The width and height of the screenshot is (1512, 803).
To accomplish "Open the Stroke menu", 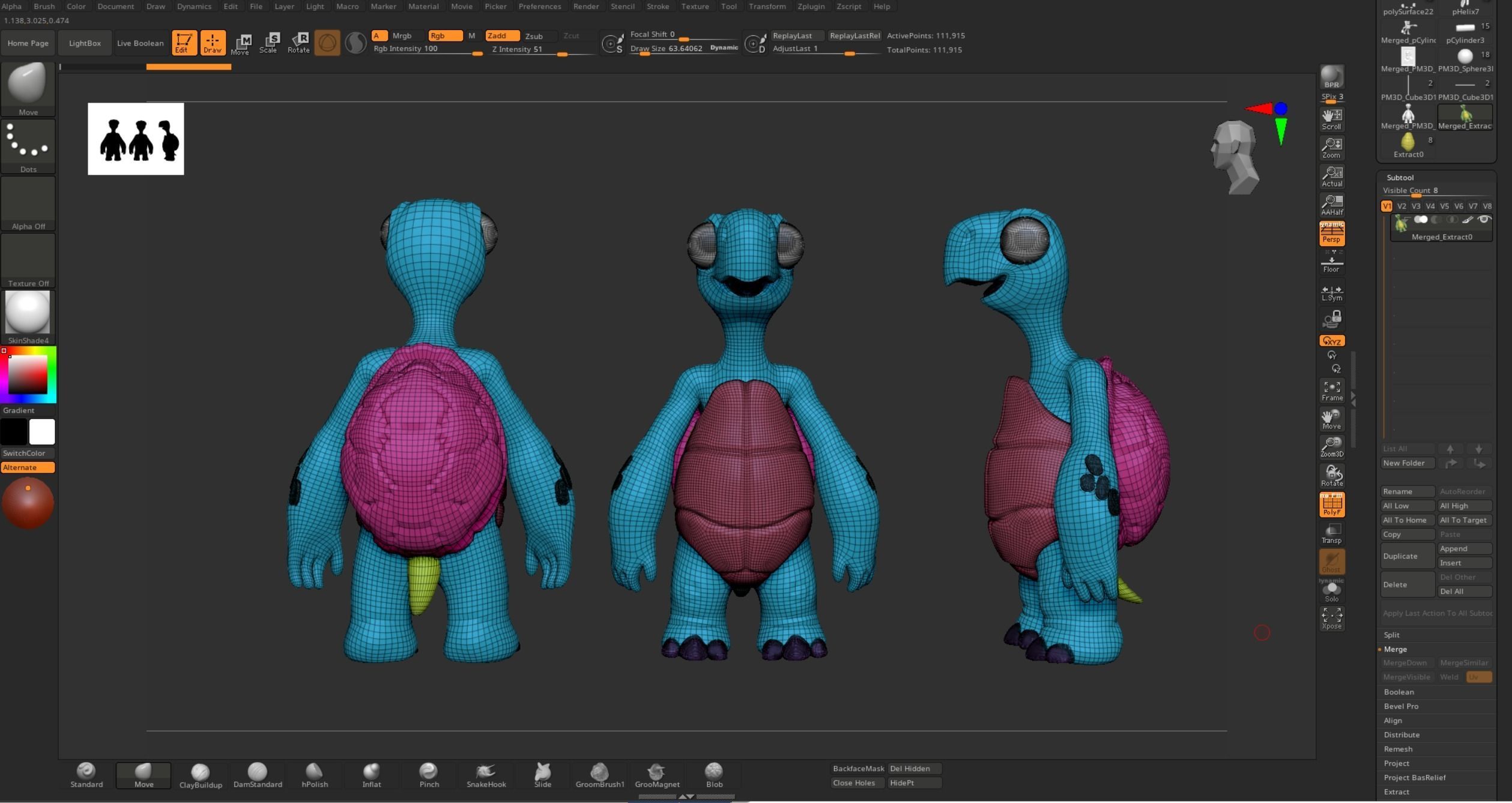I will point(658,6).
